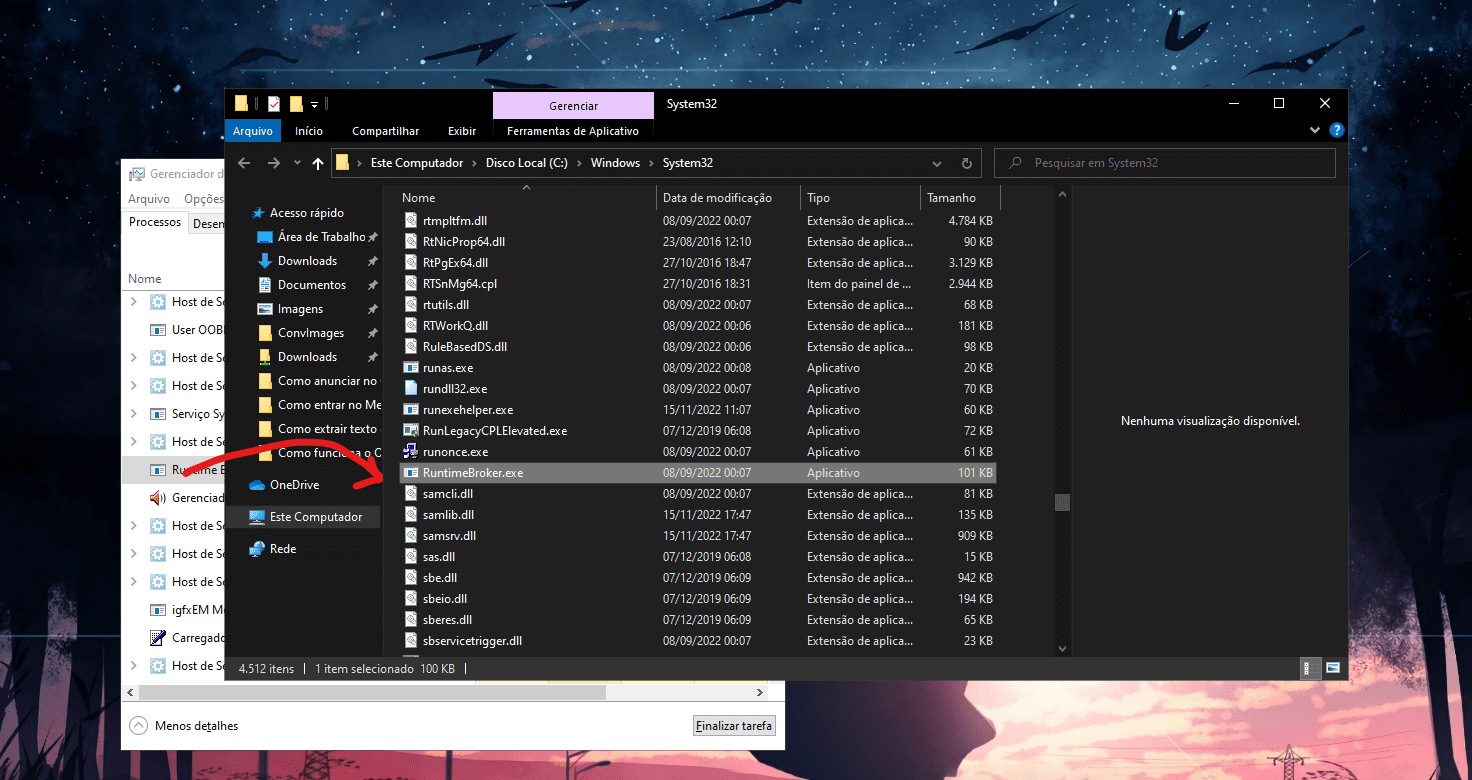Sort by the Nome column header
Image resolution: width=1472 pixels, height=780 pixels.
tap(526, 198)
